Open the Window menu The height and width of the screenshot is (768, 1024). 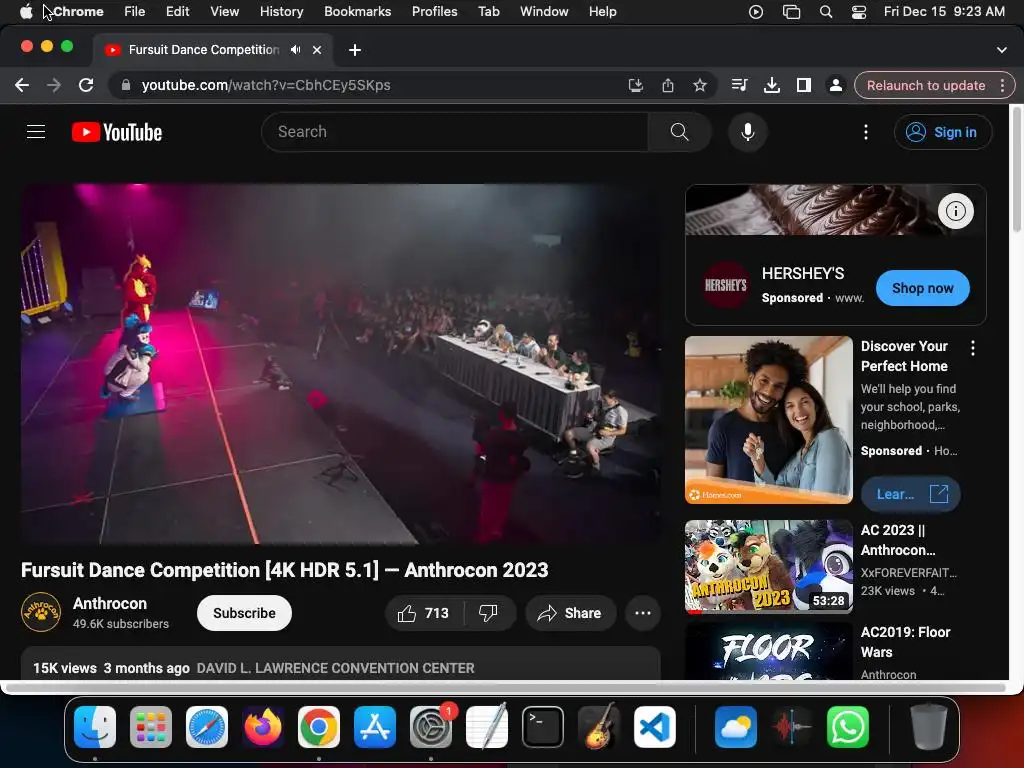click(544, 11)
